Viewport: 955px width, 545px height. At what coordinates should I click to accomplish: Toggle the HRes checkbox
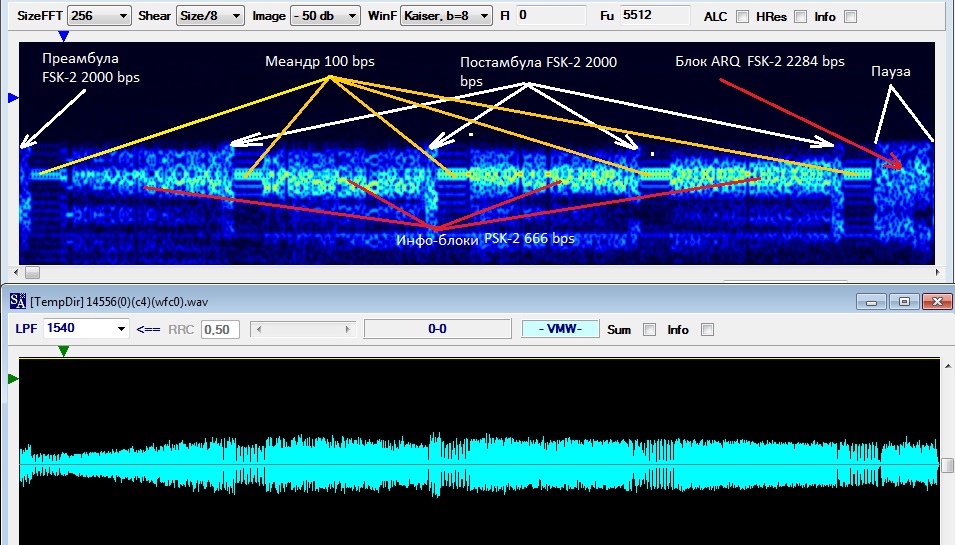click(x=800, y=16)
